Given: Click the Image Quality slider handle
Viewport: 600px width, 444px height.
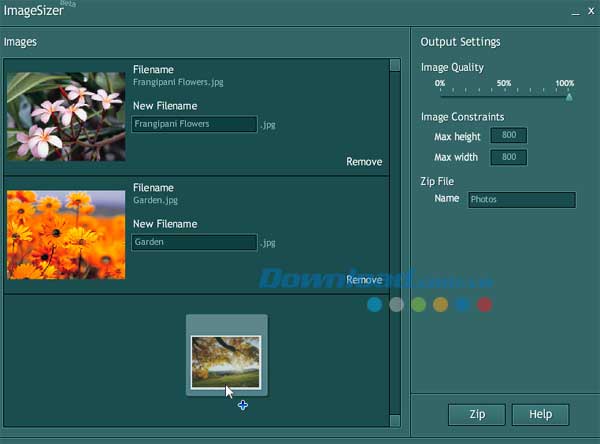Looking at the screenshot, I should (x=569, y=97).
